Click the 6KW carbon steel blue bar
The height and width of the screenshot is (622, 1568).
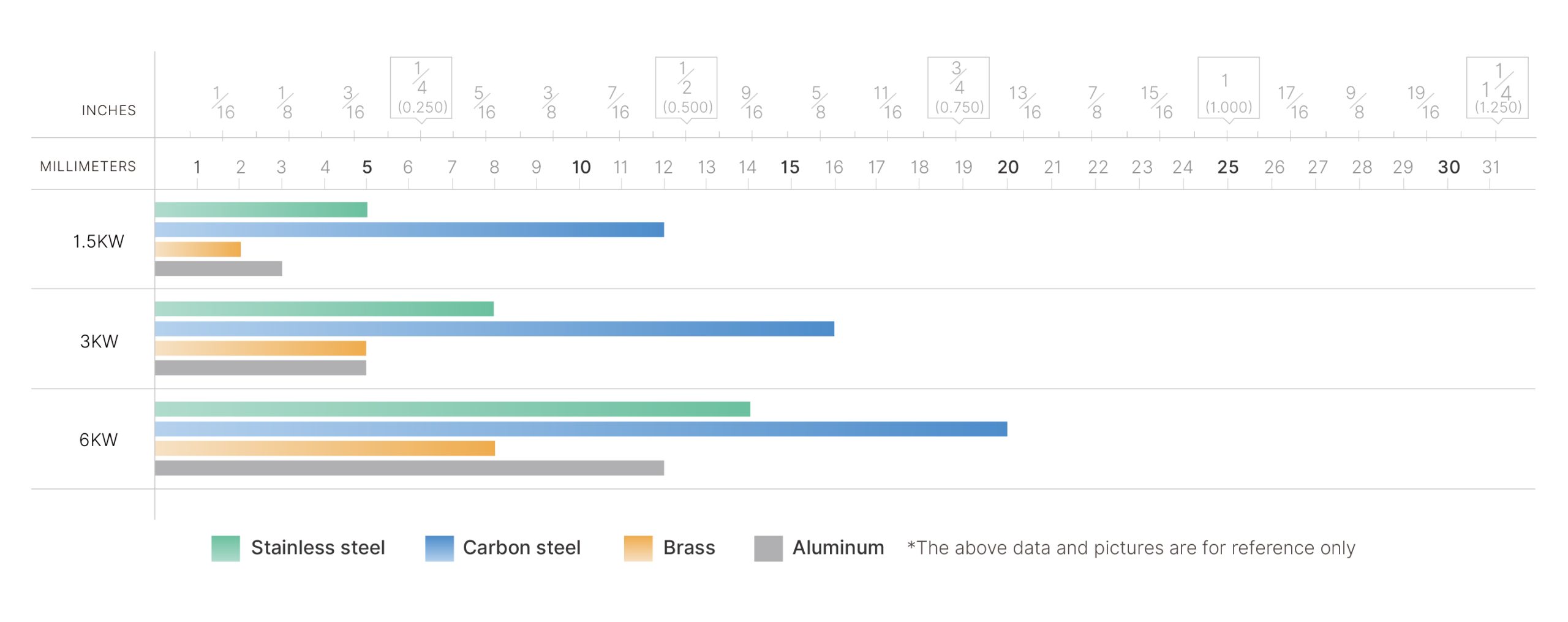pos(581,429)
